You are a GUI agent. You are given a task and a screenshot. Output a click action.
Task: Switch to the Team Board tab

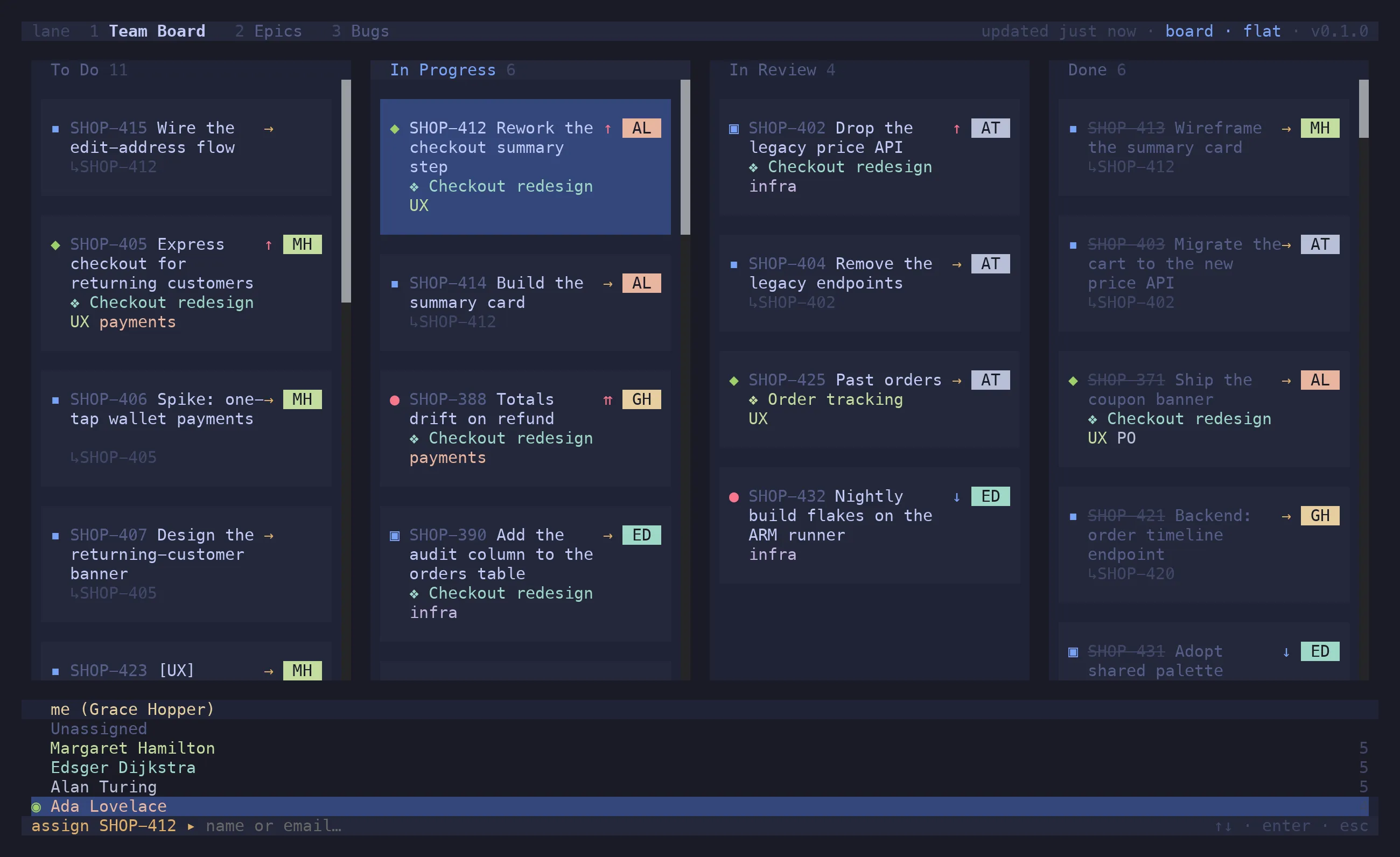pos(157,31)
